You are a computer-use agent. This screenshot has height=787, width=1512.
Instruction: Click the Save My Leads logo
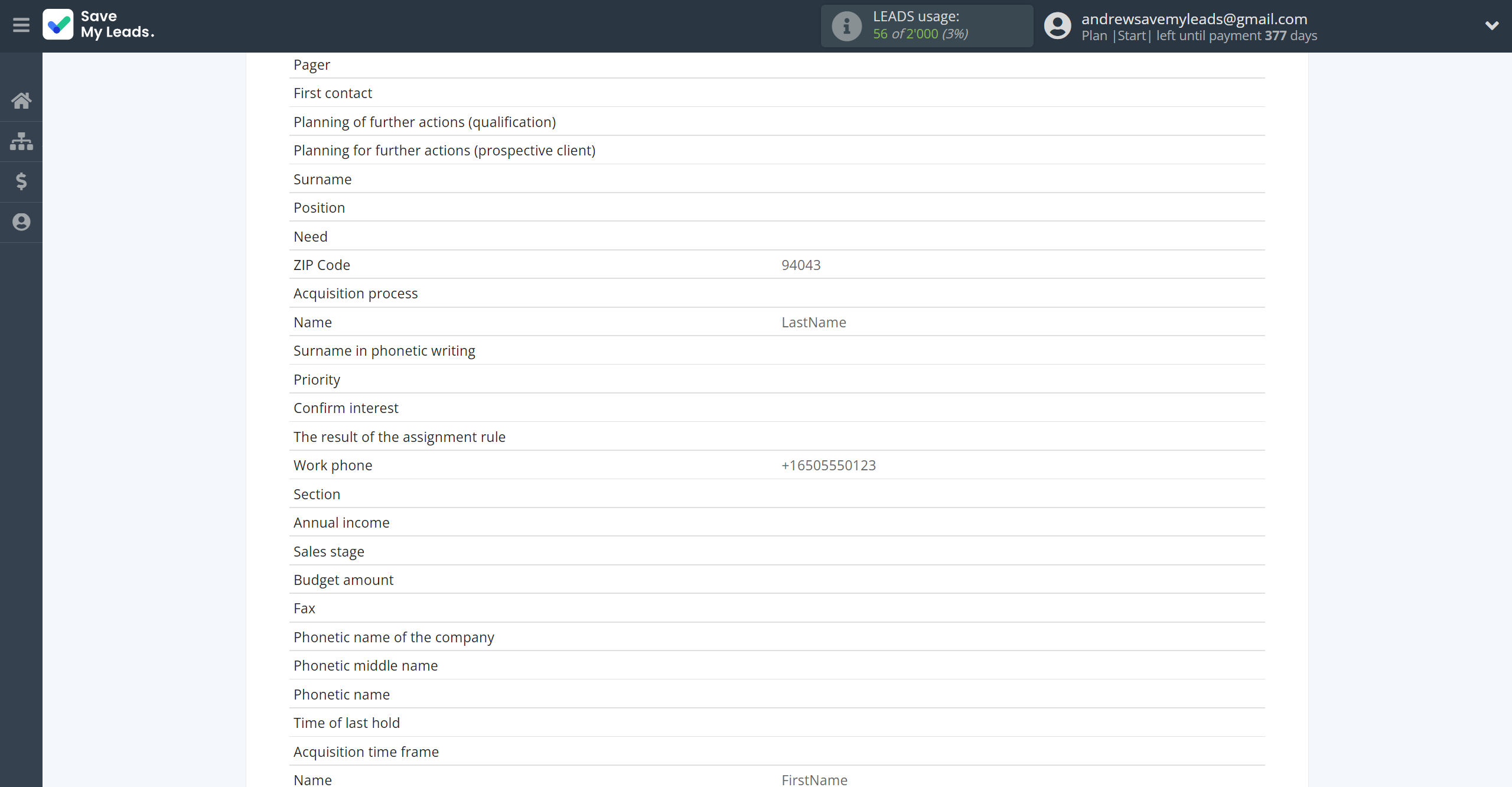[99, 25]
